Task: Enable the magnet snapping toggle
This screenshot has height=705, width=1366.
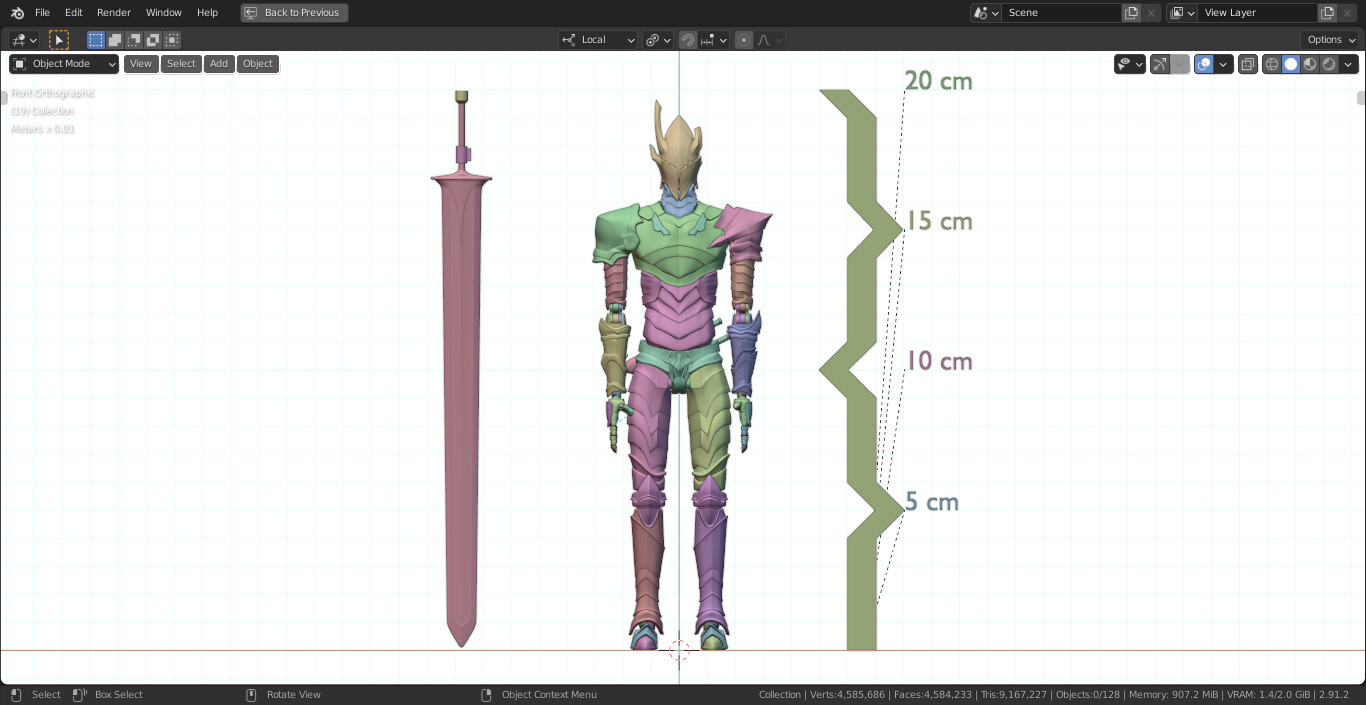Action: click(x=688, y=40)
